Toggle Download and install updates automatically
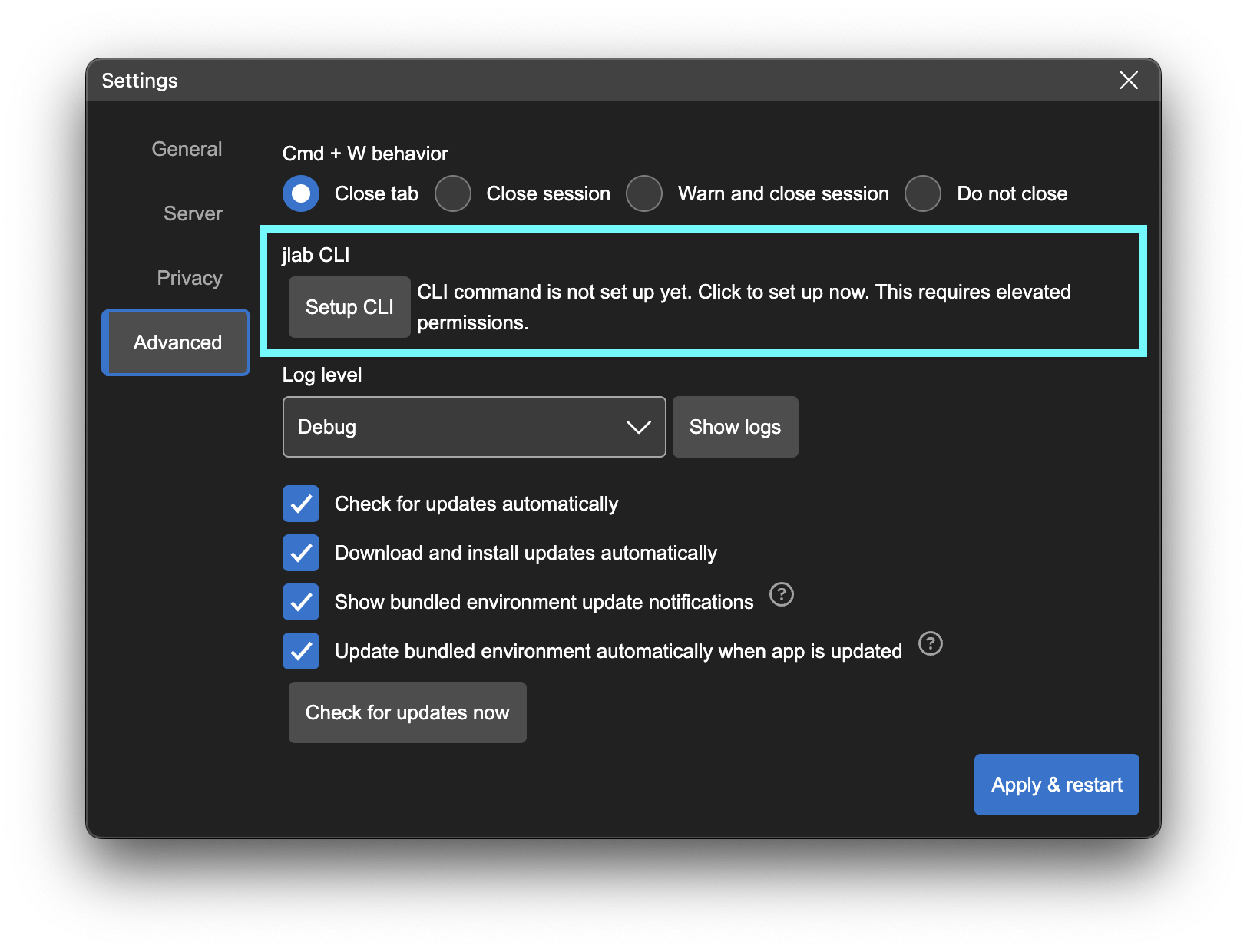 [301, 553]
